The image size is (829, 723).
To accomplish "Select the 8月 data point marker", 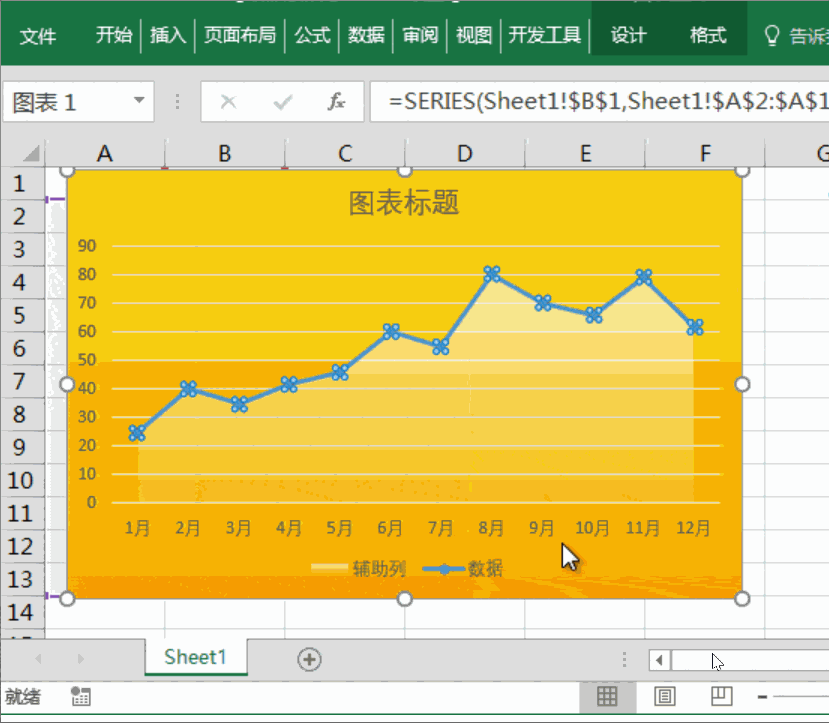I will [492, 274].
